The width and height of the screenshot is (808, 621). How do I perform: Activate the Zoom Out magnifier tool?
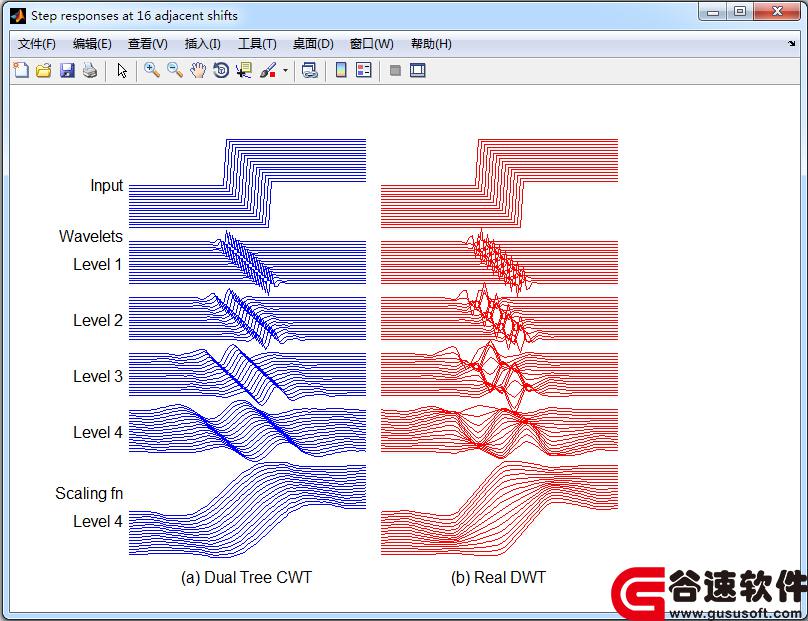175,70
